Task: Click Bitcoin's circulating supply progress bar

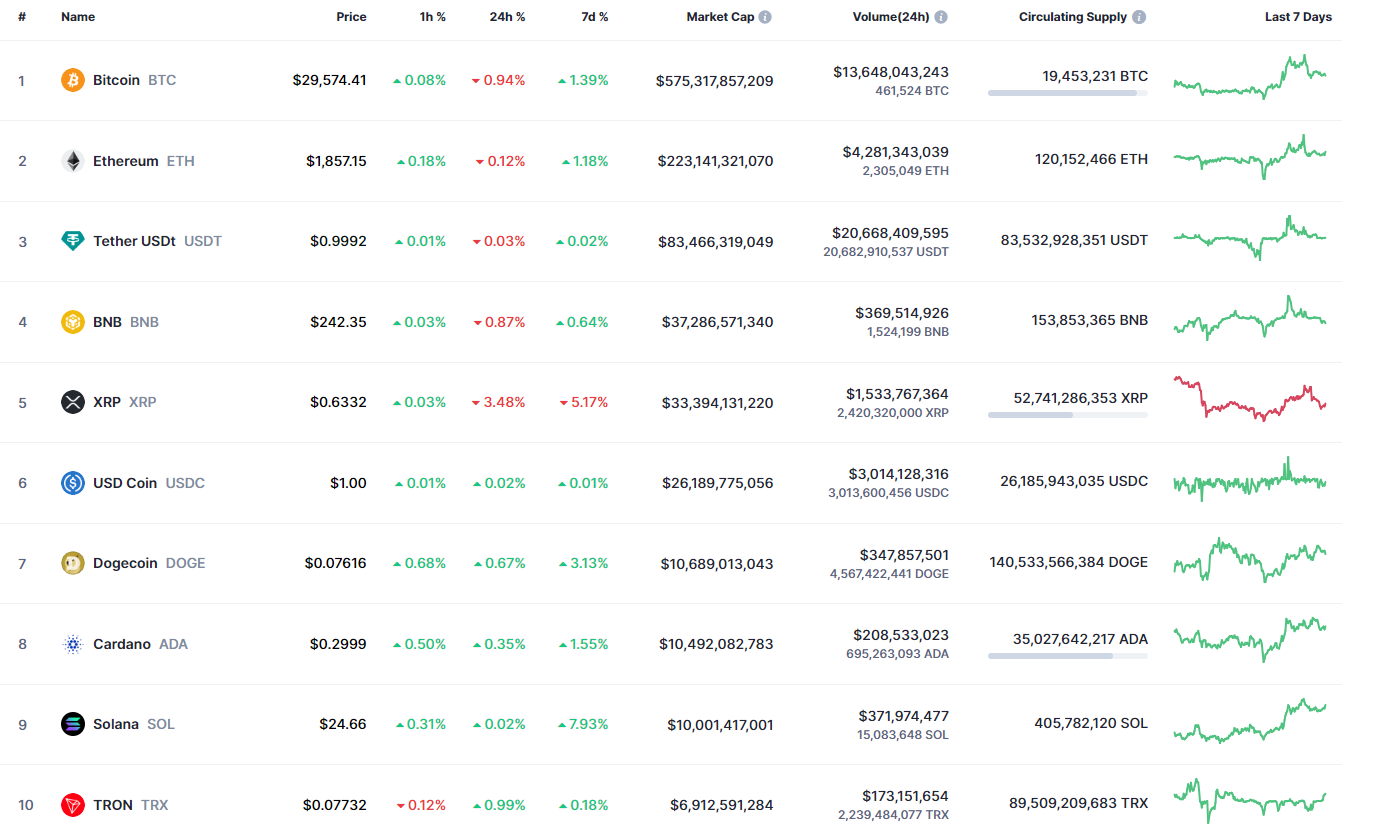Action: coord(1066,93)
